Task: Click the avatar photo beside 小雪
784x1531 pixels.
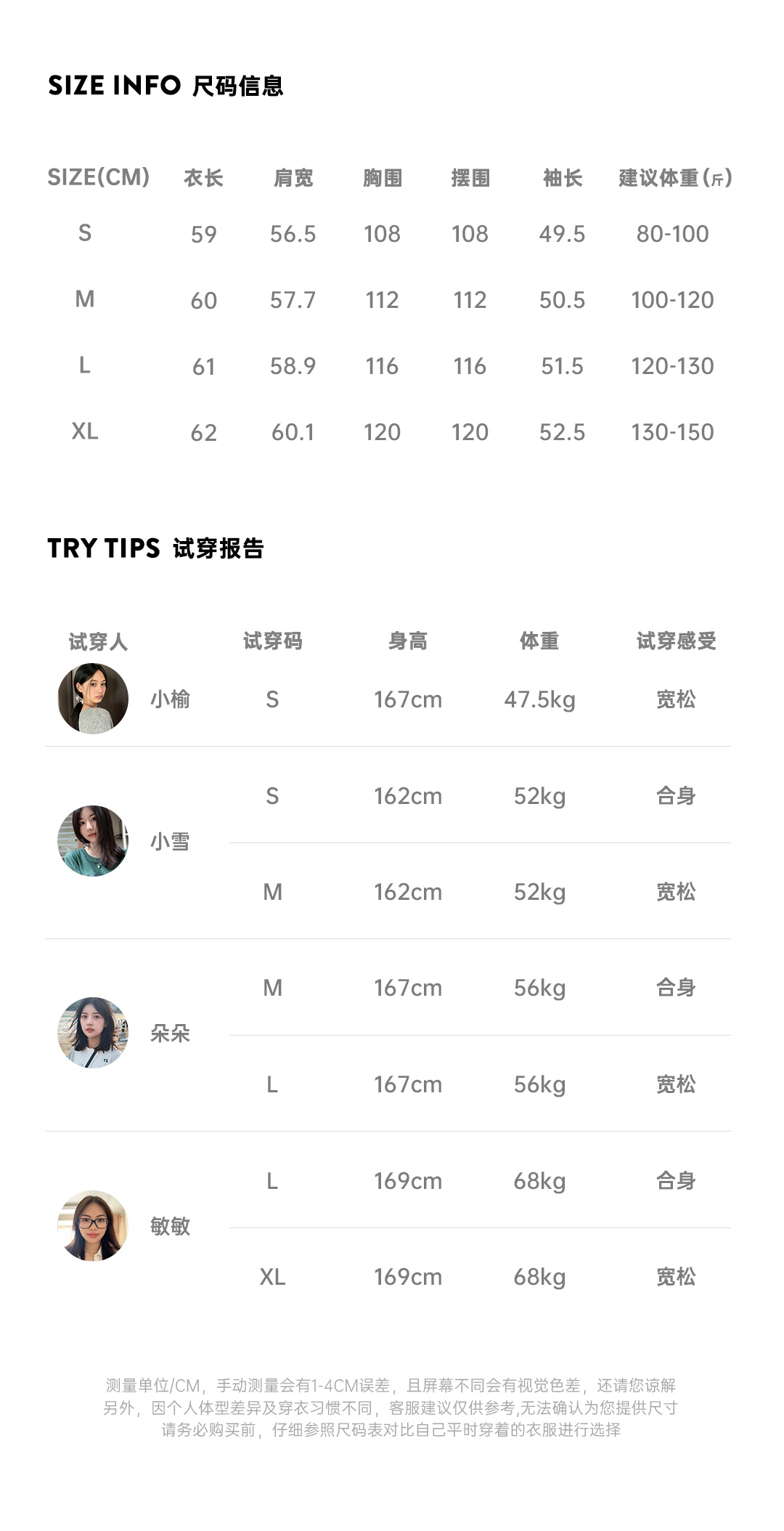Action: (93, 841)
